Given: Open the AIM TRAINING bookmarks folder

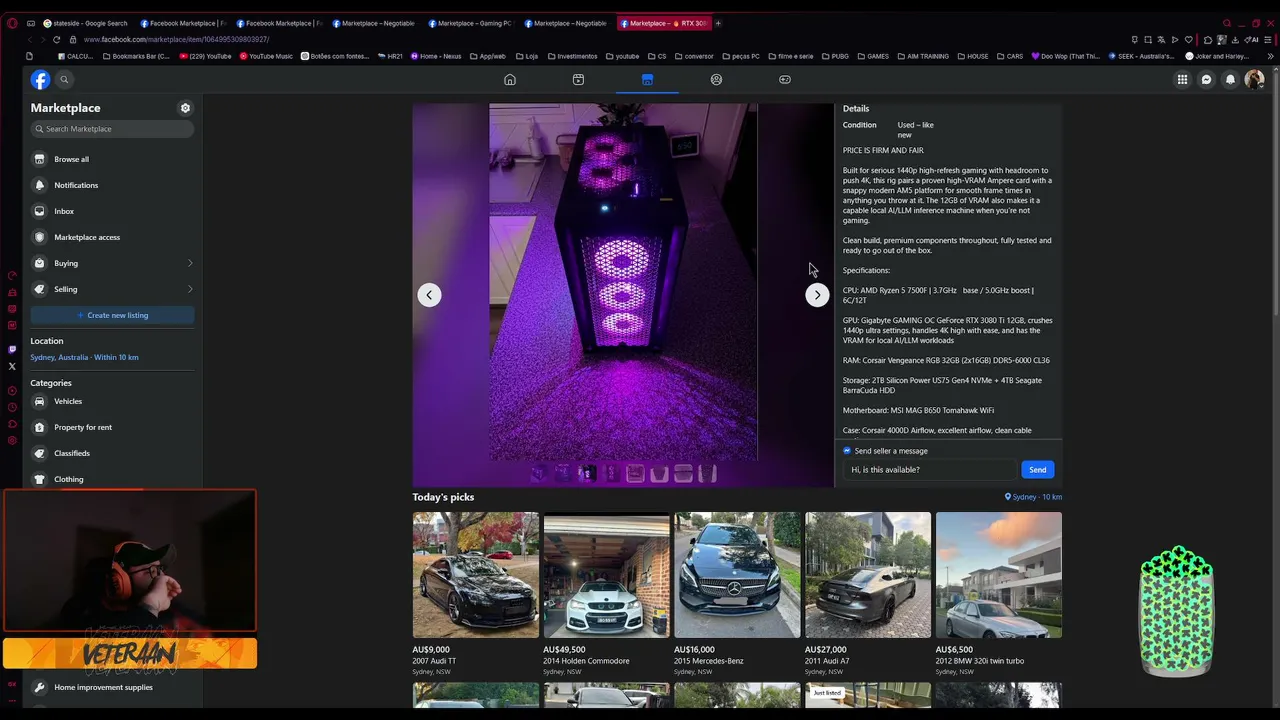Looking at the screenshot, I should (923, 56).
